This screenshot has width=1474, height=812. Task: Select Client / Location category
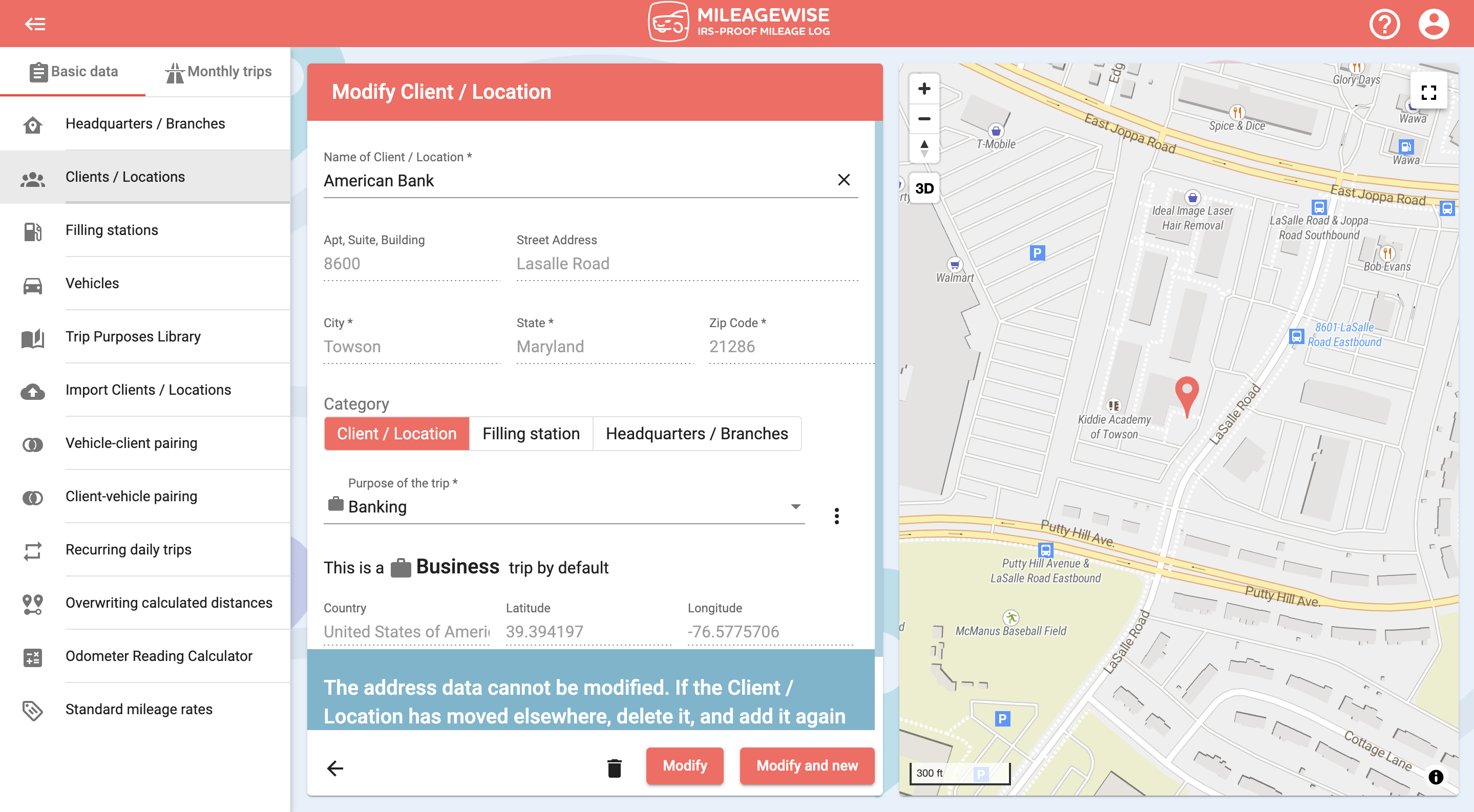click(x=396, y=434)
